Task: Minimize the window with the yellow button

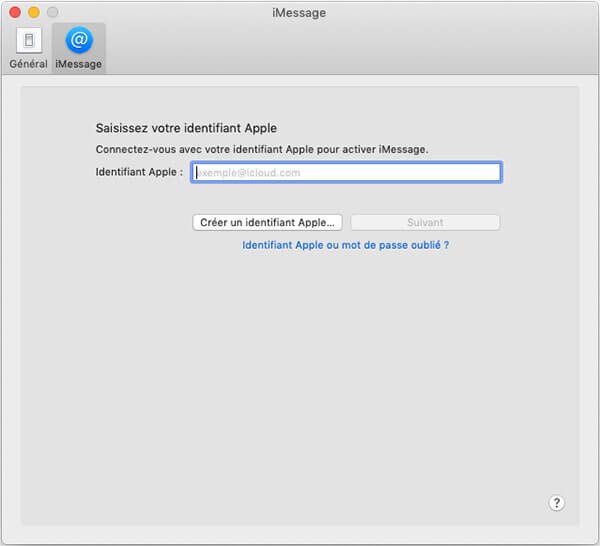Action: click(x=33, y=12)
